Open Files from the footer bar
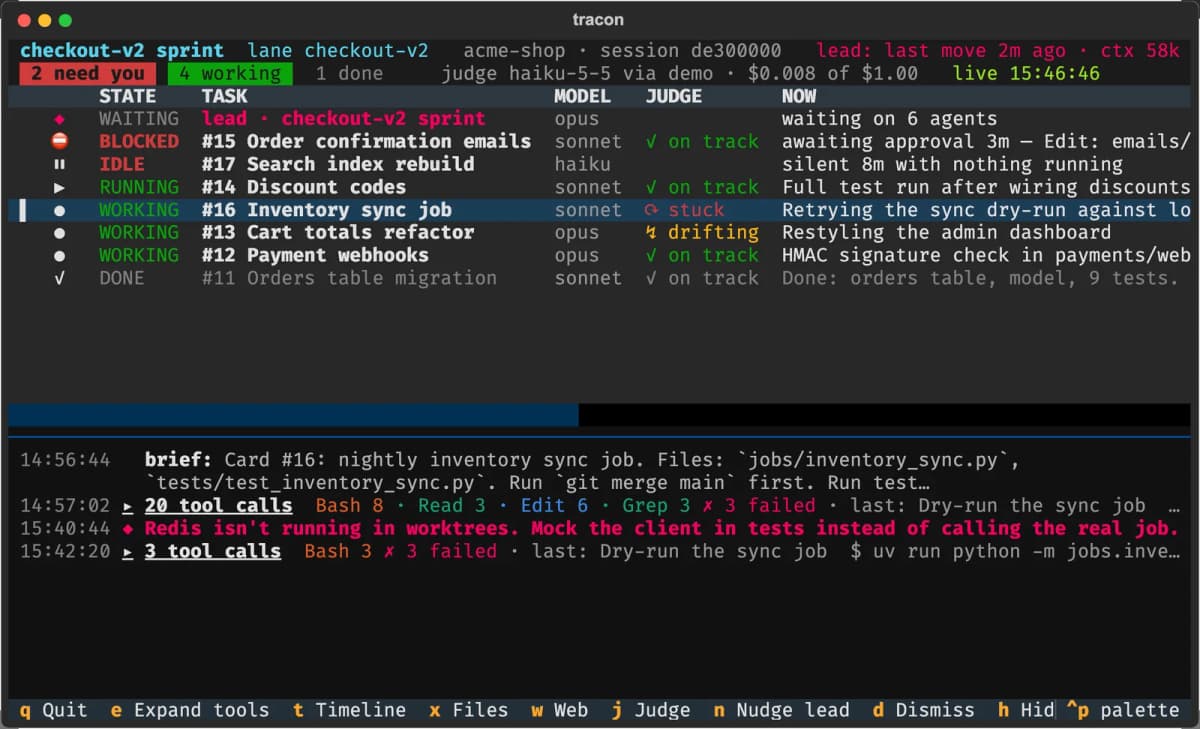The width and height of the screenshot is (1200, 729). (468, 710)
